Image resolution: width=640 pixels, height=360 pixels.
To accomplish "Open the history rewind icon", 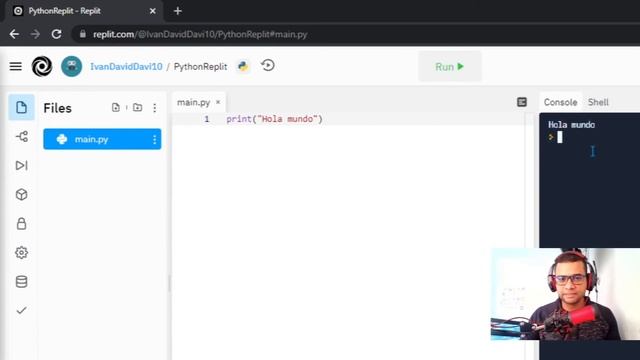I will (x=268, y=65).
